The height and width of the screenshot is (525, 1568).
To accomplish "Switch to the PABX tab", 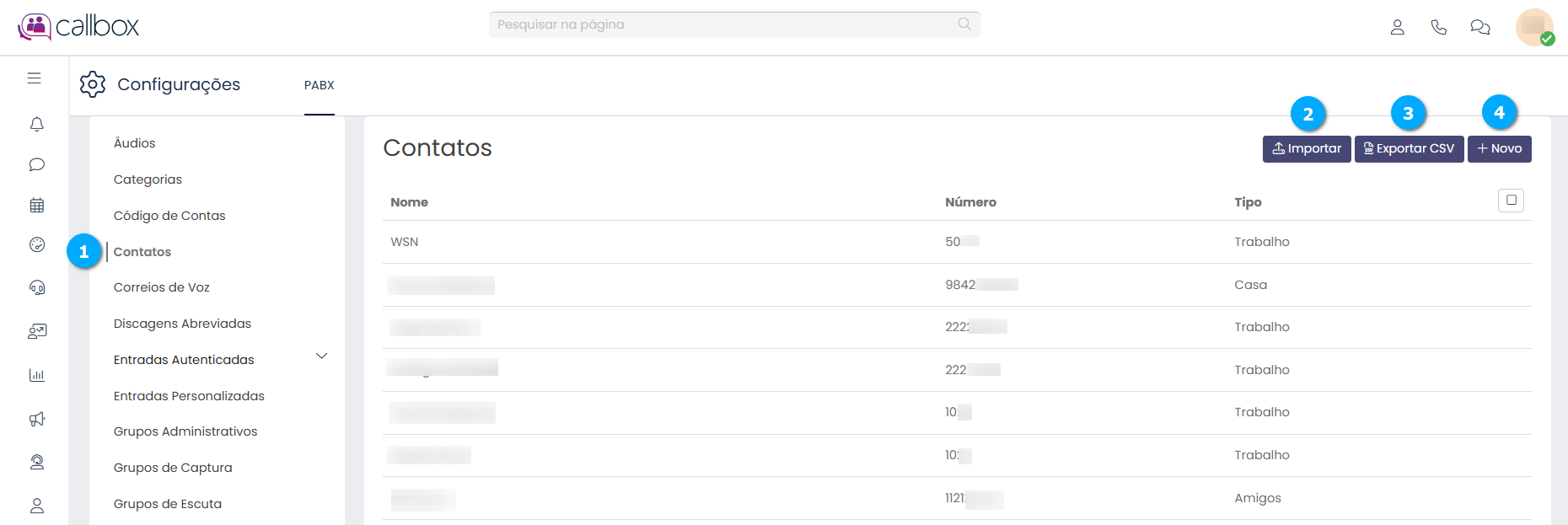I will tap(320, 85).
